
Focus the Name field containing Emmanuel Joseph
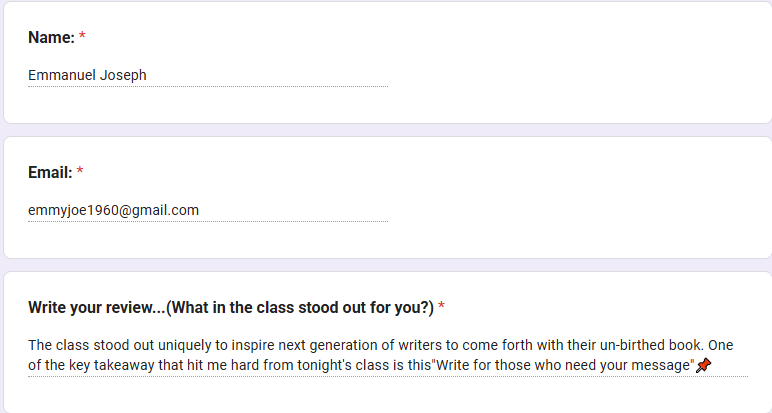tap(208, 75)
